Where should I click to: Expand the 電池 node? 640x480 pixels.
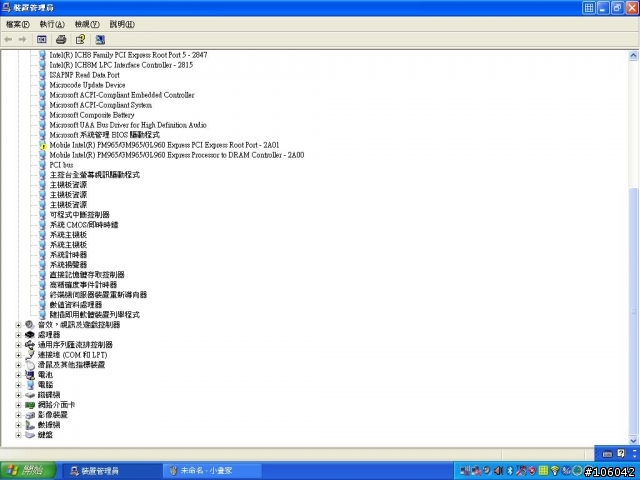coord(18,375)
